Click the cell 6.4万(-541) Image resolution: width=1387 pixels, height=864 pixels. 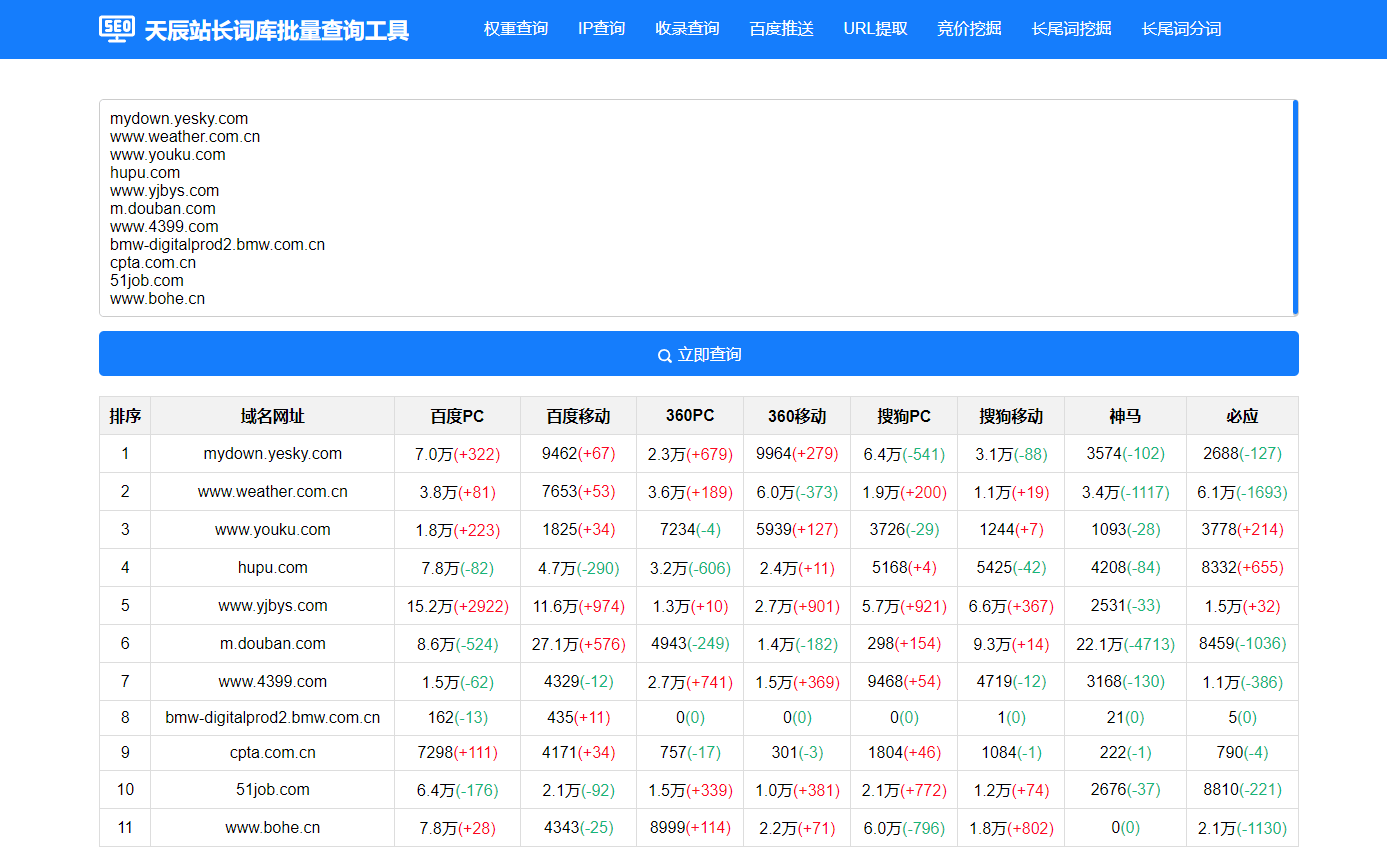point(904,454)
